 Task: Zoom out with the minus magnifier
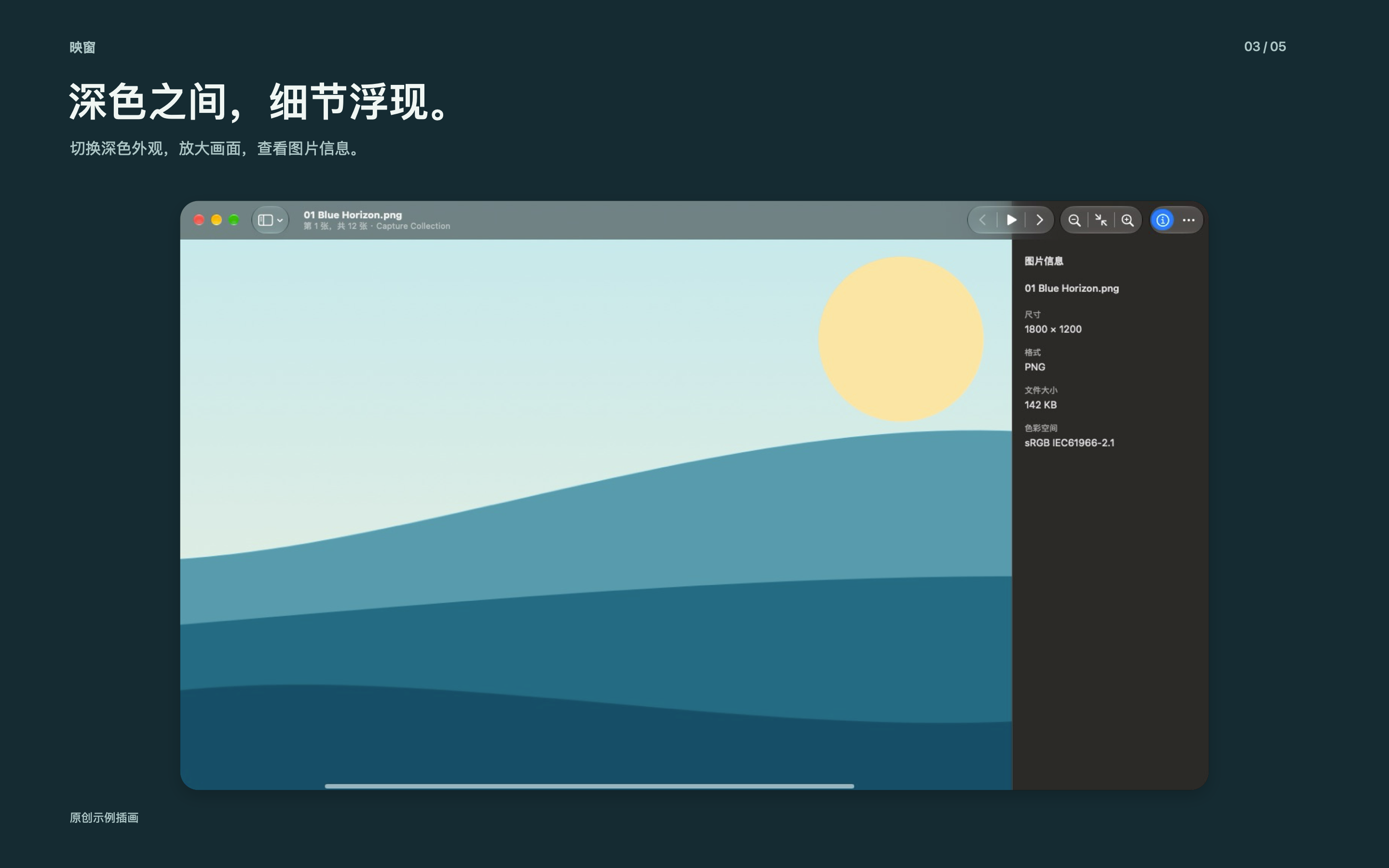[x=1075, y=220]
